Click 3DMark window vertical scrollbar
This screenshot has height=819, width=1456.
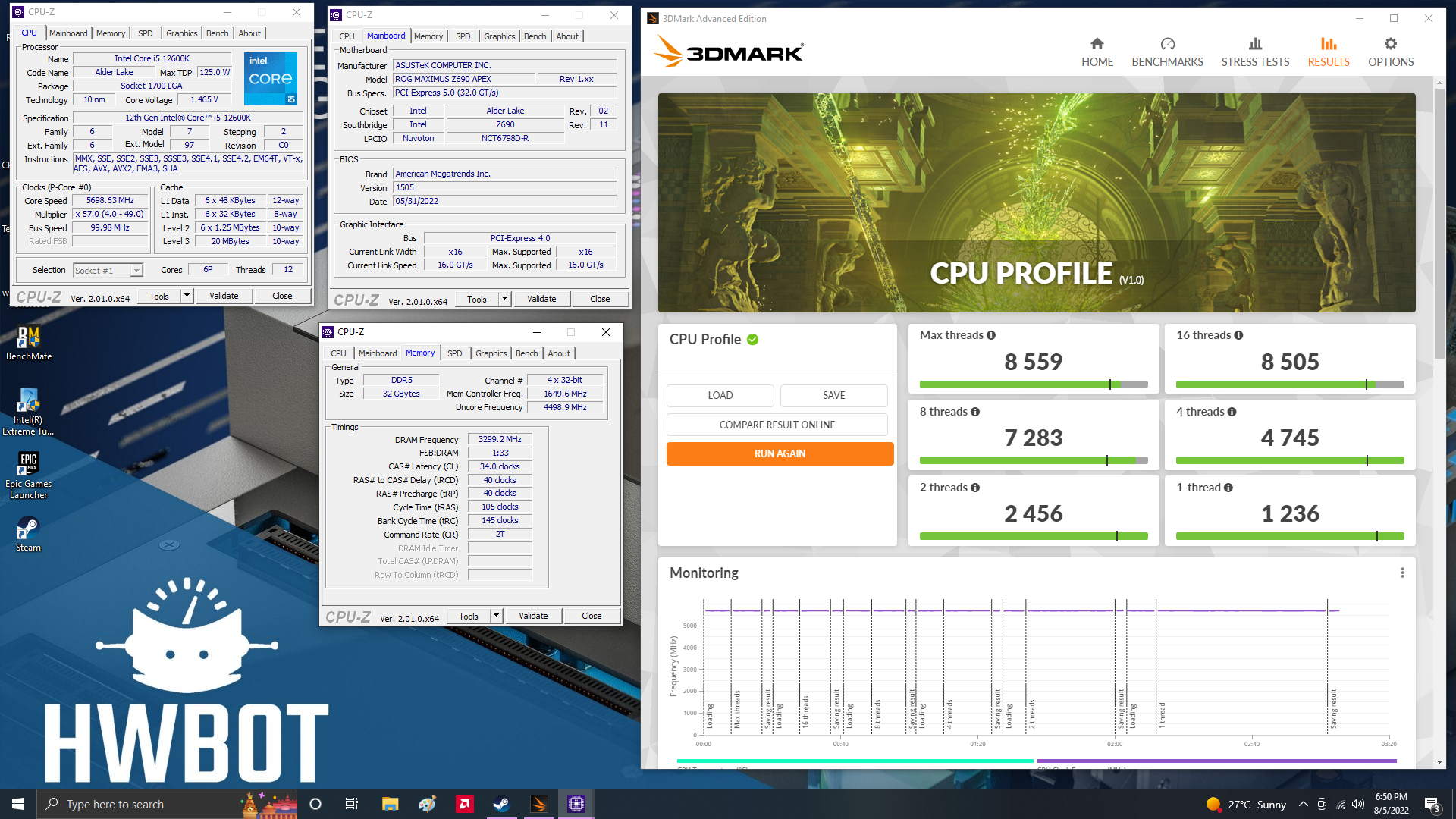tap(1439, 224)
